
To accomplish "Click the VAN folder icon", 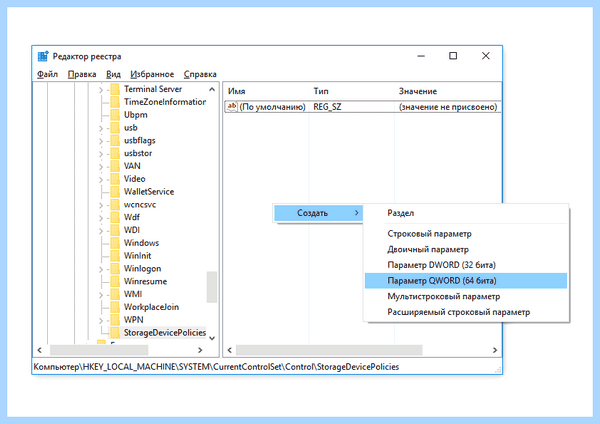I will [115, 166].
